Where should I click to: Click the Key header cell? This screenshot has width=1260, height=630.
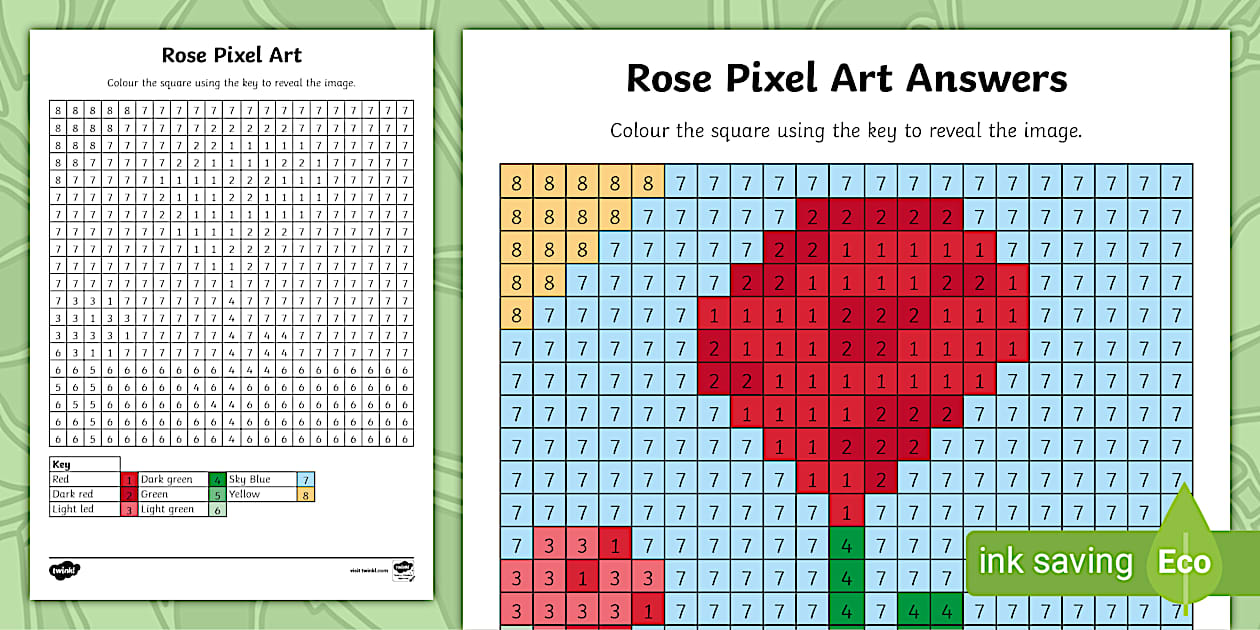[x=84, y=465]
